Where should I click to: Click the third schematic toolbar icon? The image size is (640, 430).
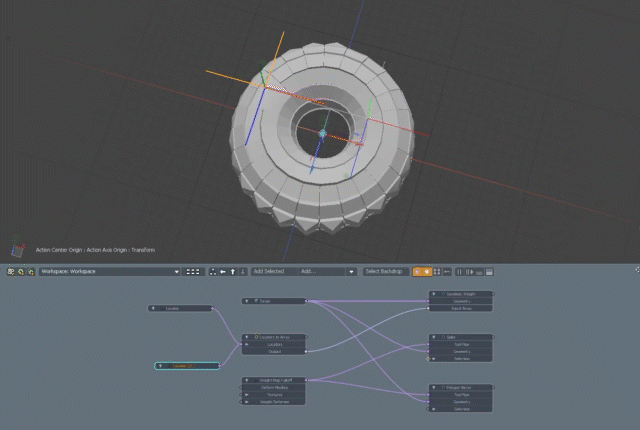point(31,271)
